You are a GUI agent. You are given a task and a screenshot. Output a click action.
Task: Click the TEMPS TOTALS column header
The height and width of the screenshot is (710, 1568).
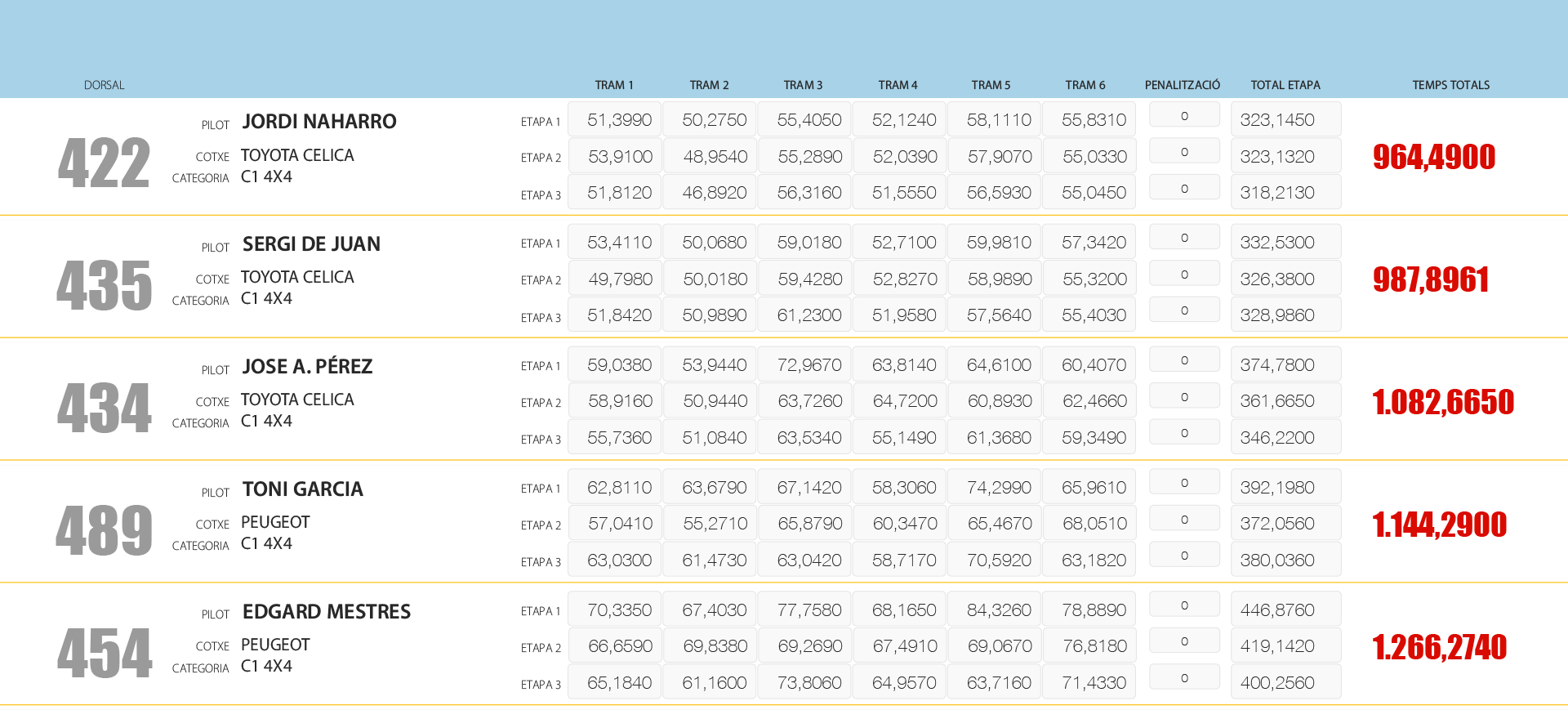click(1450, 85)
